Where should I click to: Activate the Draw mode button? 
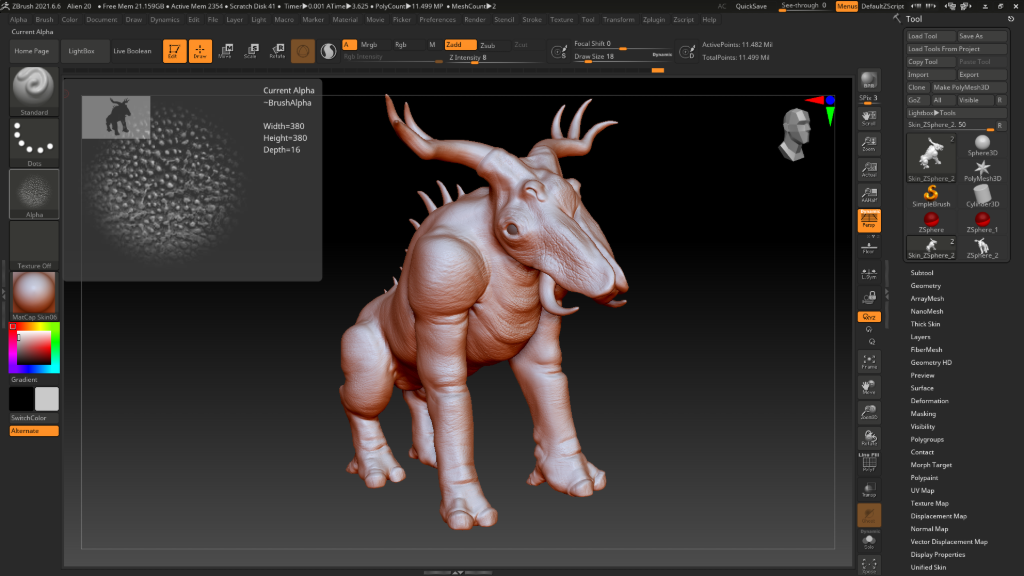200,51
